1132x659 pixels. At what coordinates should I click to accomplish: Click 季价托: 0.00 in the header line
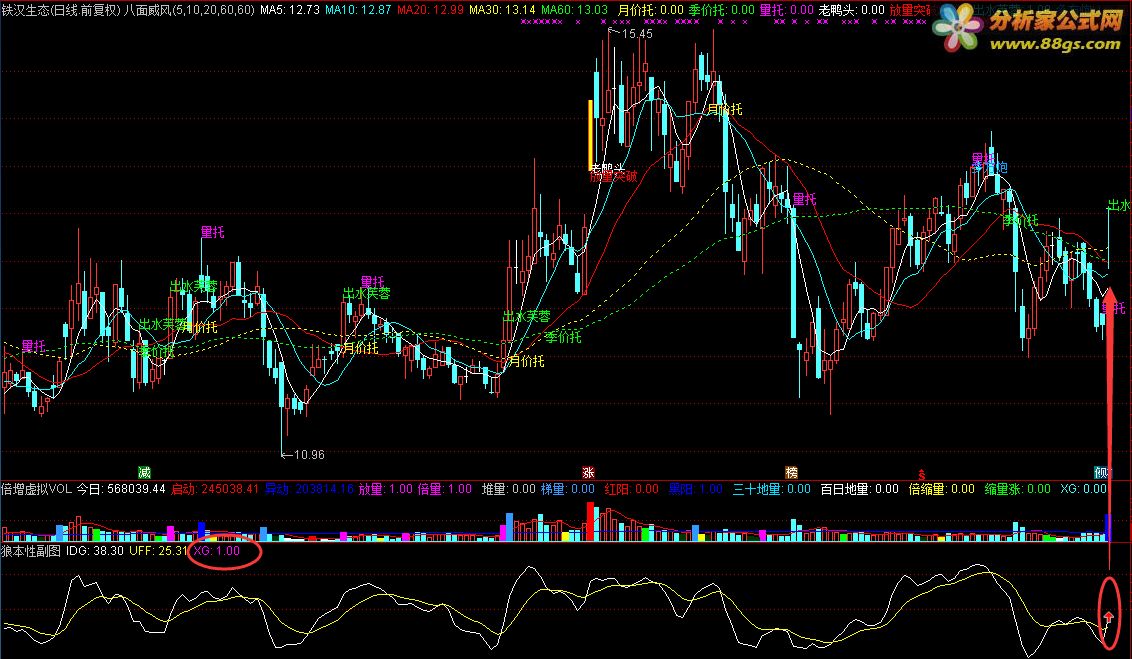[x=721, y=10]
